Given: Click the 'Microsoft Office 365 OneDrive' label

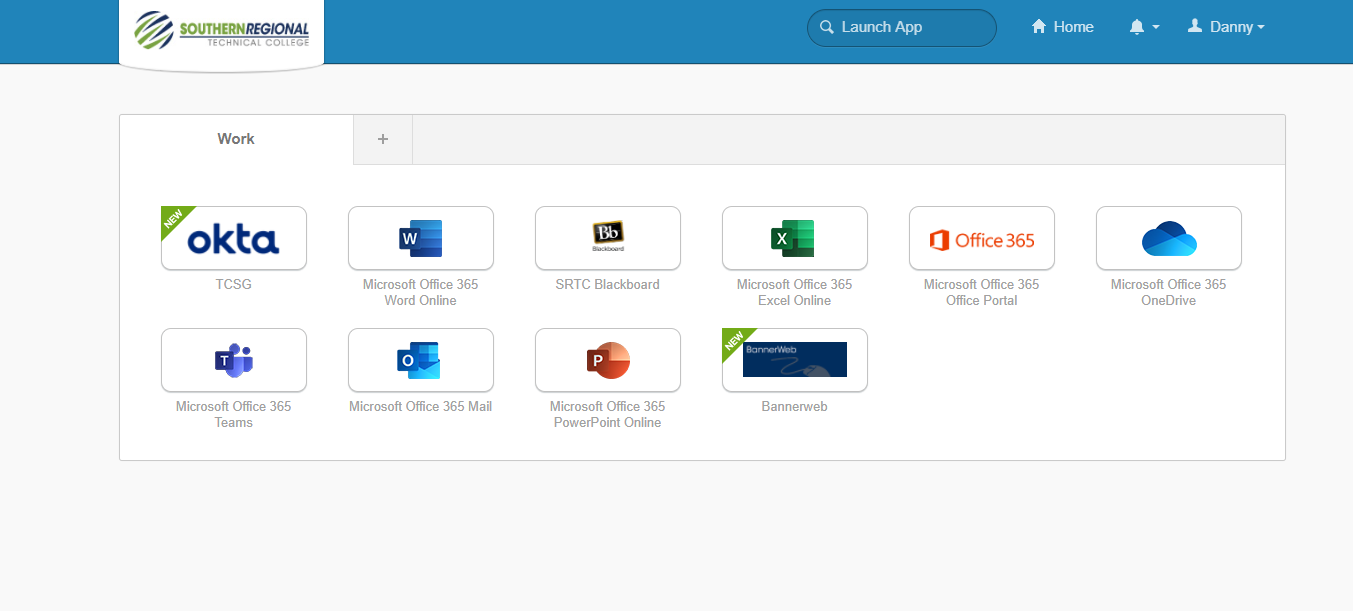Looking at the screenshot, I should pyautogui.click(x=1169, y=292).
